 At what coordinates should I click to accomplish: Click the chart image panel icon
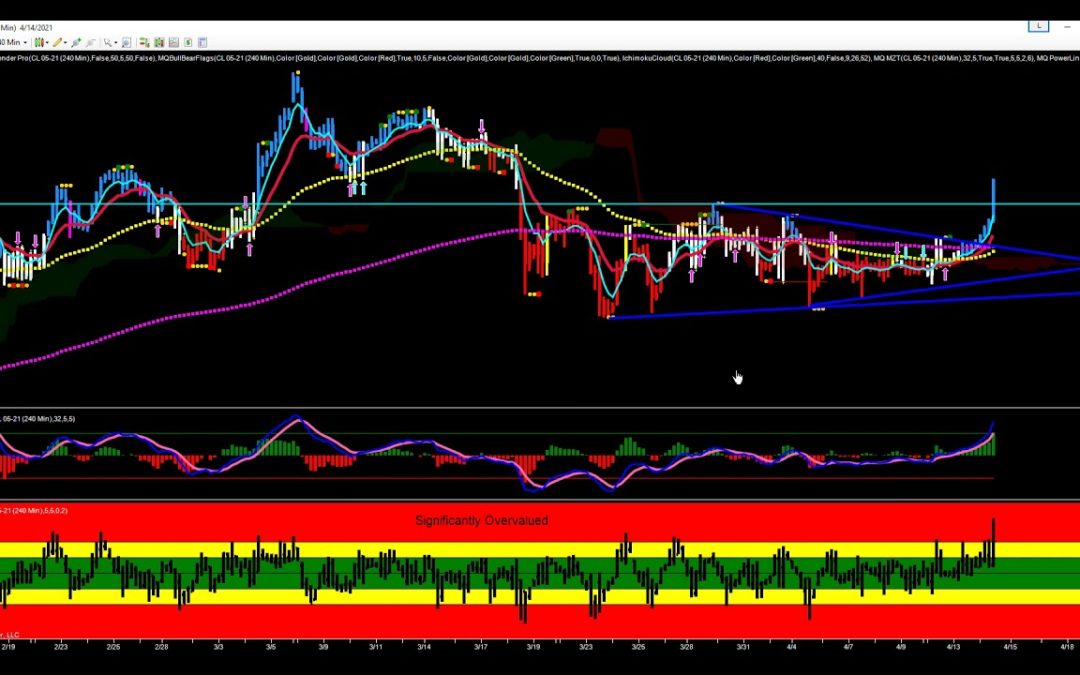(174, 42)
